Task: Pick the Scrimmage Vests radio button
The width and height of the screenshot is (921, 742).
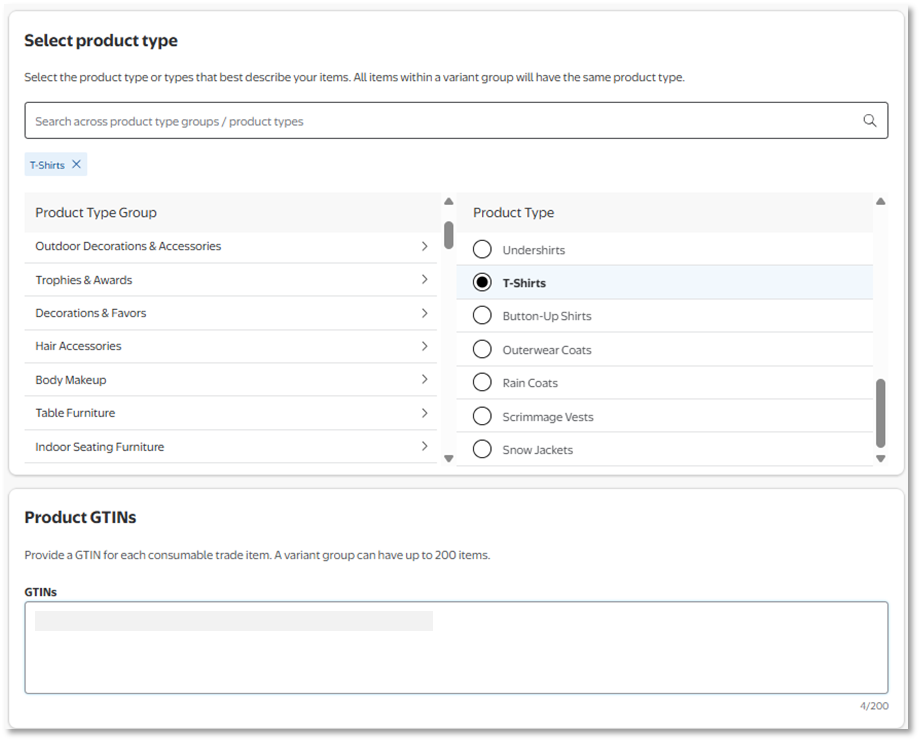Action: [482, 416]
